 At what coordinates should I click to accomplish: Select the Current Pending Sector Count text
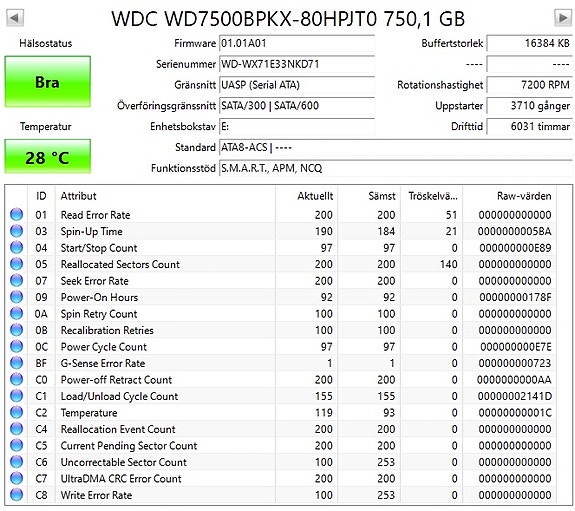129,446
